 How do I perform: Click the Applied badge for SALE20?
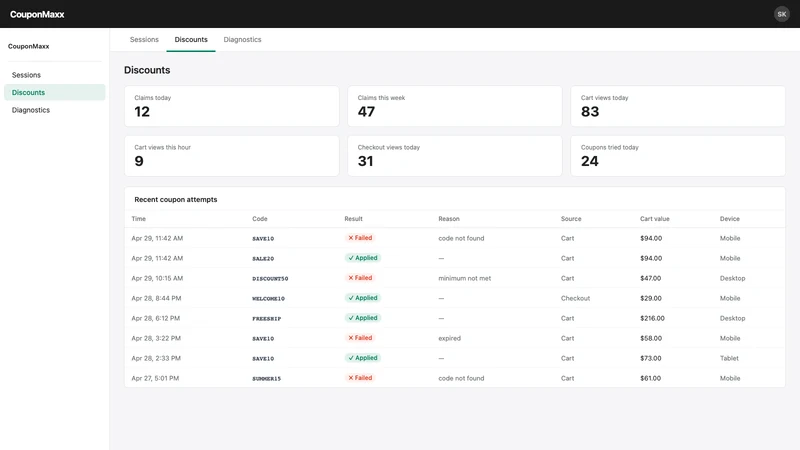coord(363,258)
